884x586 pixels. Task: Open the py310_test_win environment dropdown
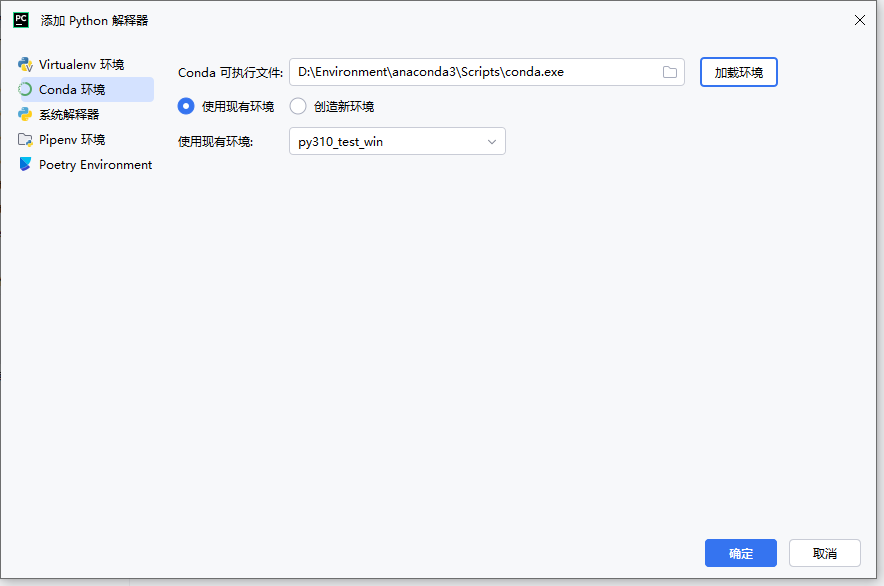tap(397, 142)
